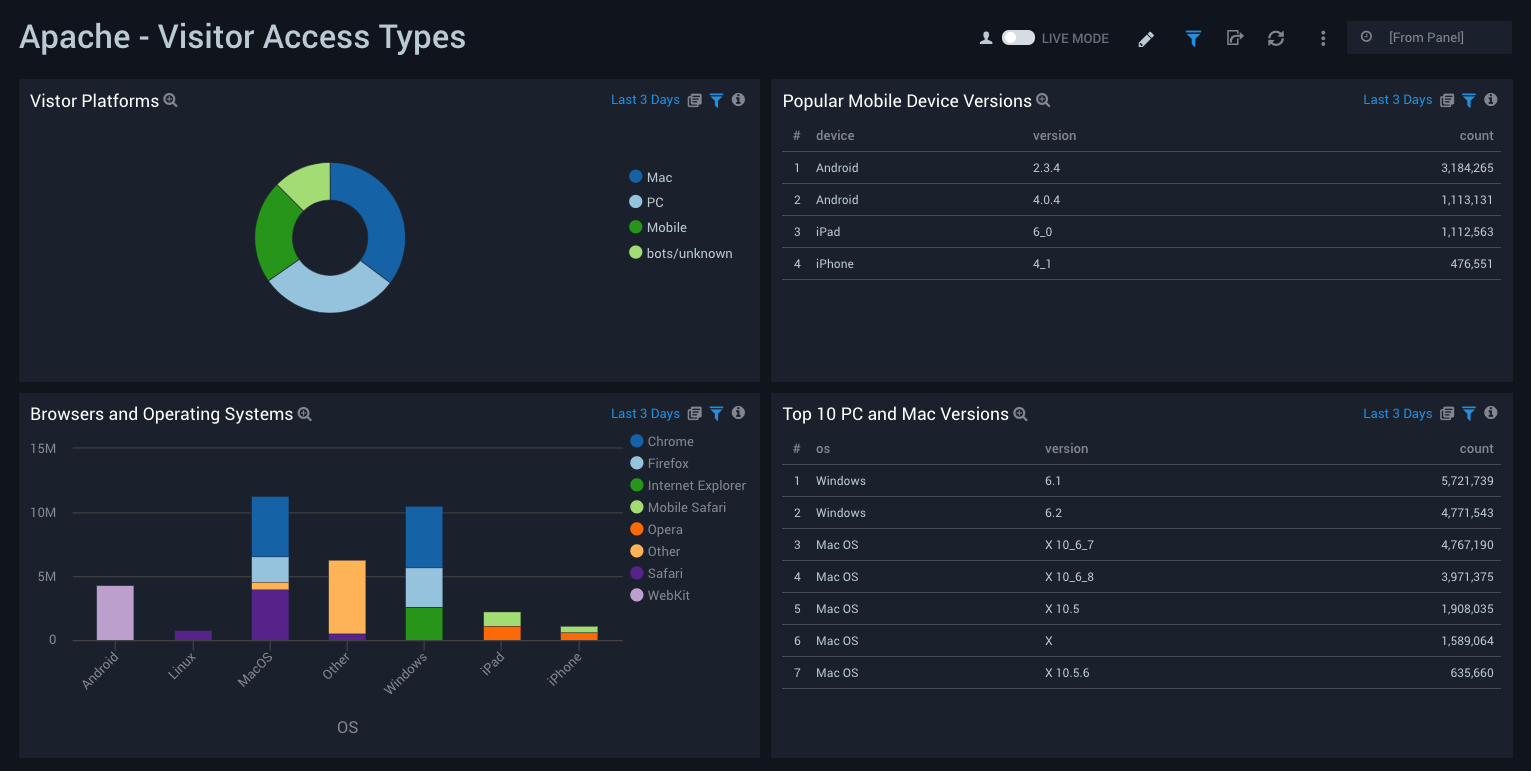Click the share dashboard icon
This screenshot has height=771, width=1531.
point(1235,38)
